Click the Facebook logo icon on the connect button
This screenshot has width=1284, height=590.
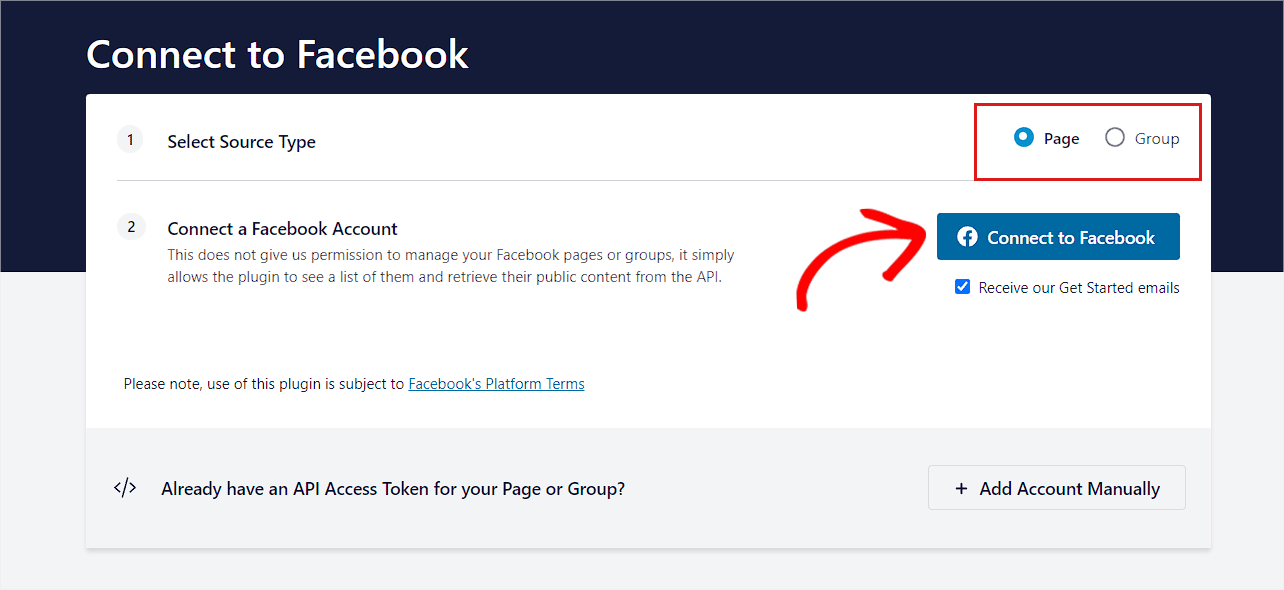point(967,236)
